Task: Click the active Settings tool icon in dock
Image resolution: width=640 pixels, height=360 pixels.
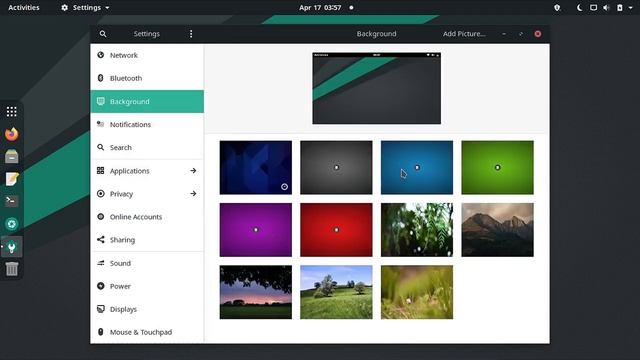Action: pos(11,247)
